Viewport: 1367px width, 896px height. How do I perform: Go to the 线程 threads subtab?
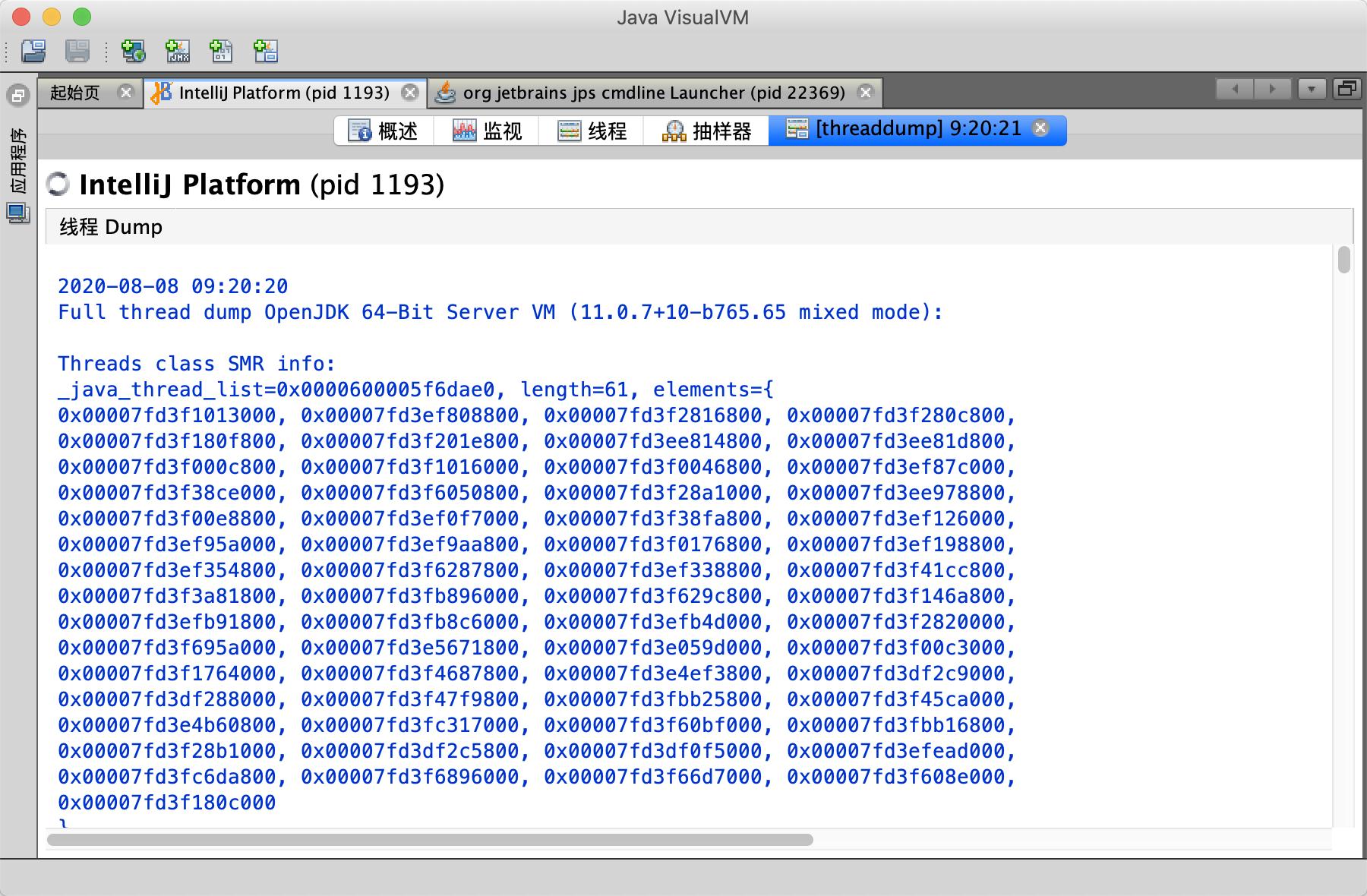tap(592, 131)
